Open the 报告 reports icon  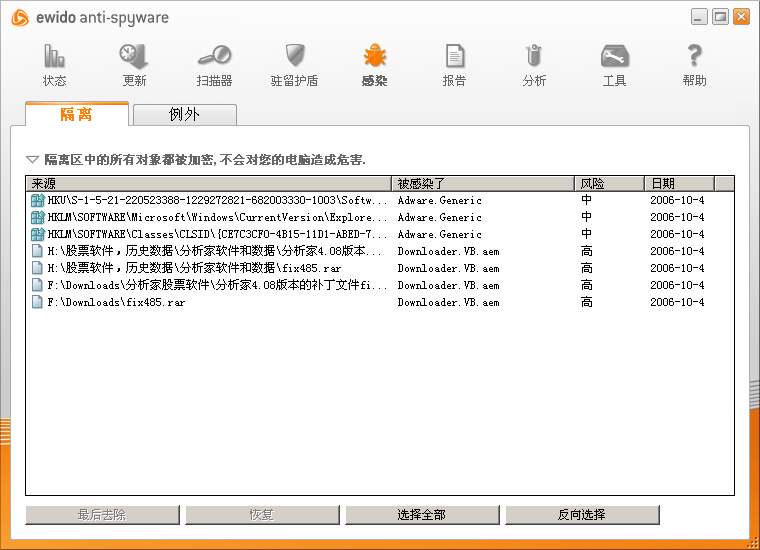click(x=455, y=56)
